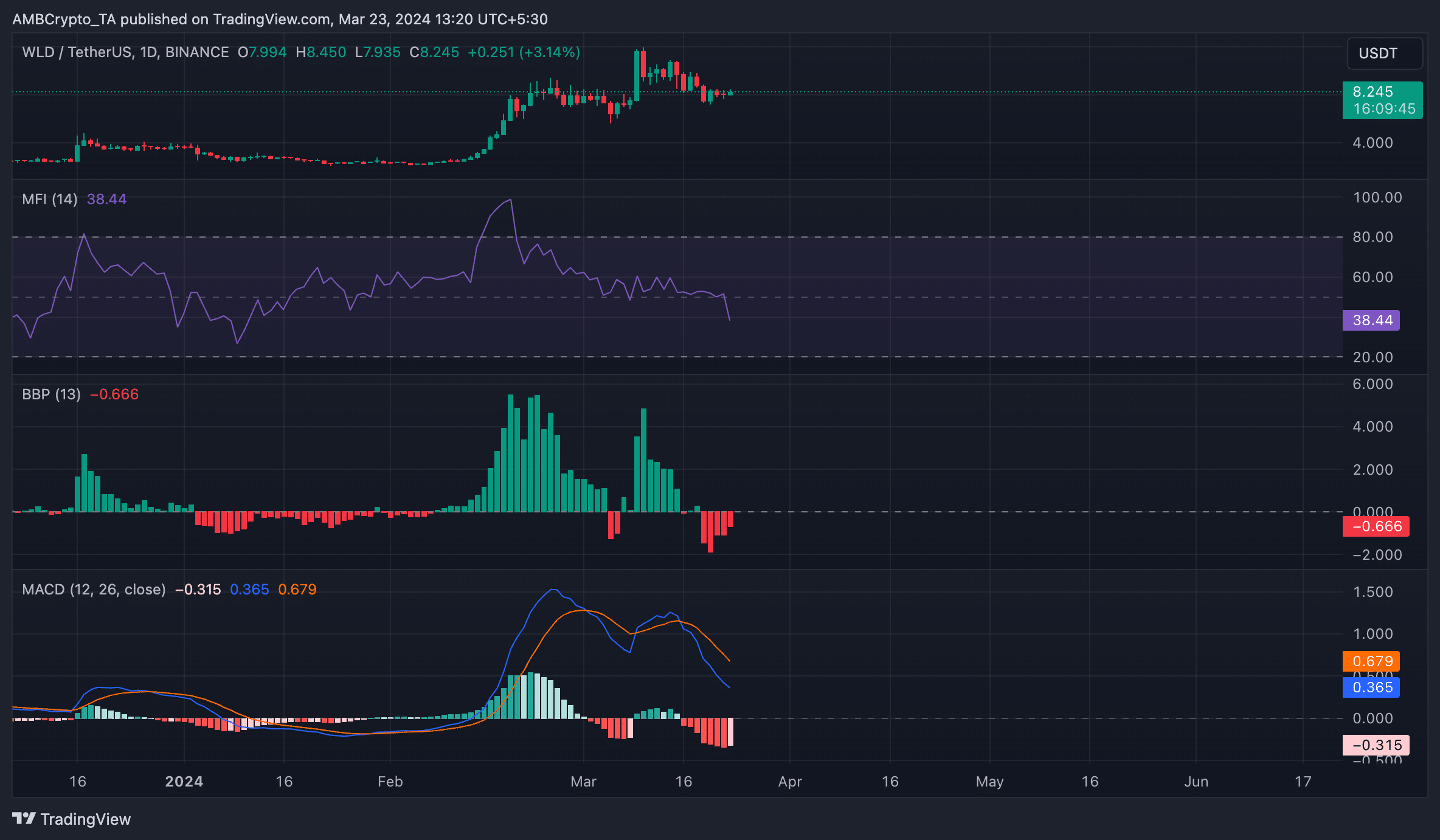Click the BBP (13) indicator label
This screenshot has height=840, width=1440.
[x=52, y=394]
